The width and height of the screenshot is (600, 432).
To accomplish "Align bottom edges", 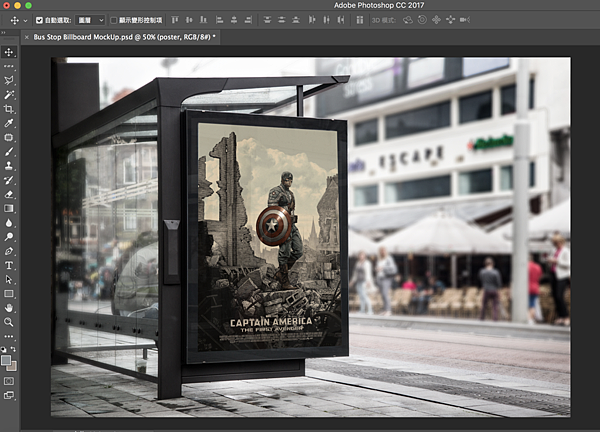I will pyautogui.click(x=204, y=20).
